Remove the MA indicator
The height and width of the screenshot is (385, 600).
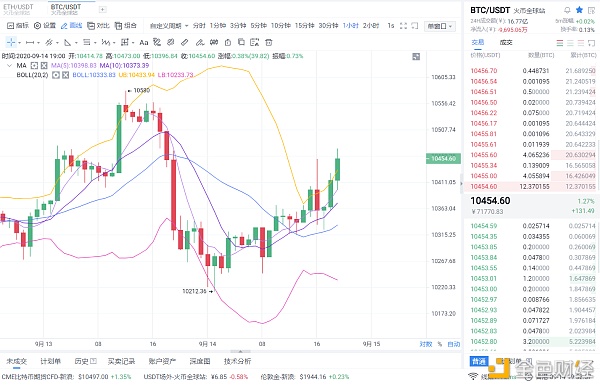44,65
